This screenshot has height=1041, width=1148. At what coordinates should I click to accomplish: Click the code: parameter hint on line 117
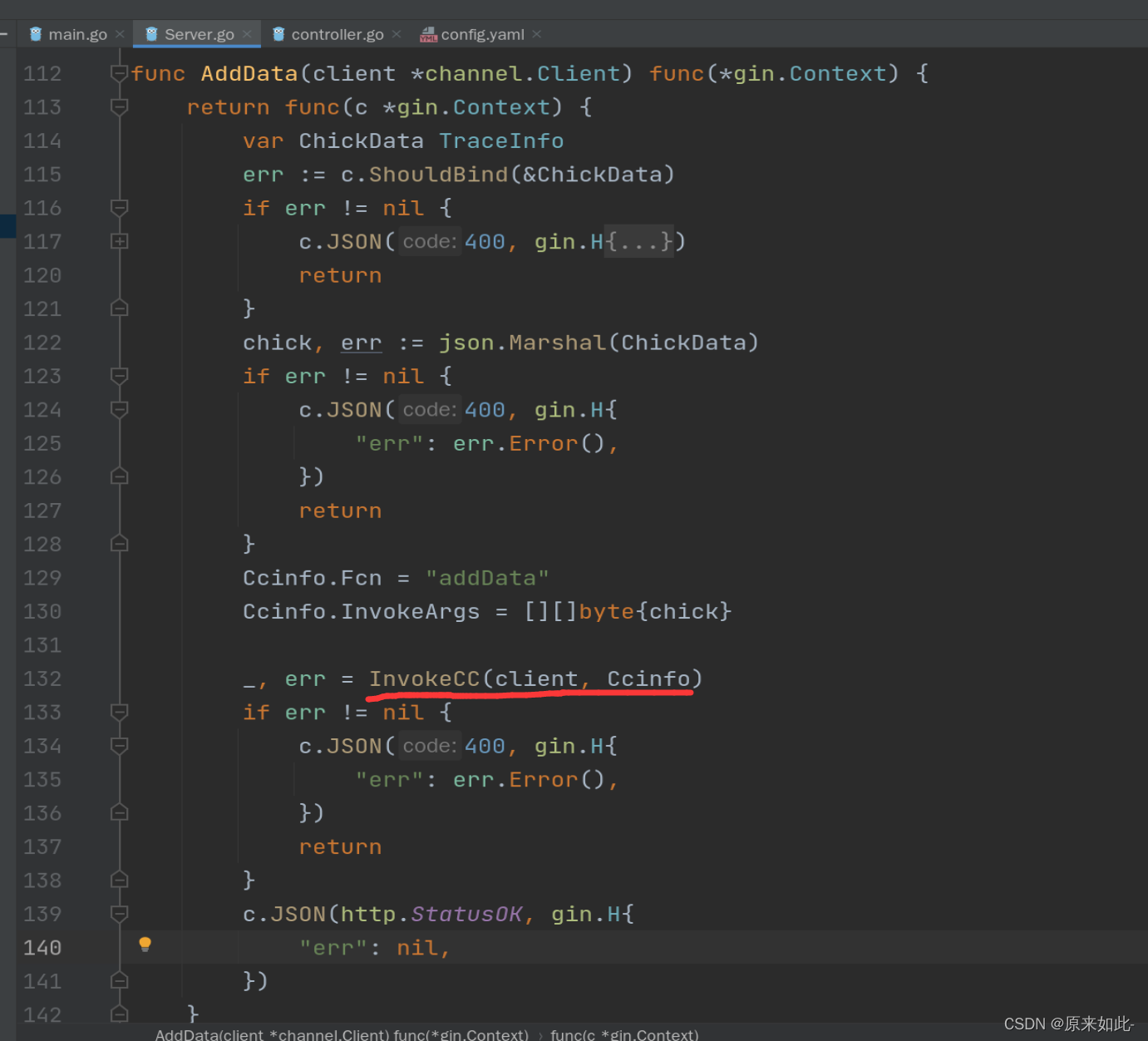(430, 242)
